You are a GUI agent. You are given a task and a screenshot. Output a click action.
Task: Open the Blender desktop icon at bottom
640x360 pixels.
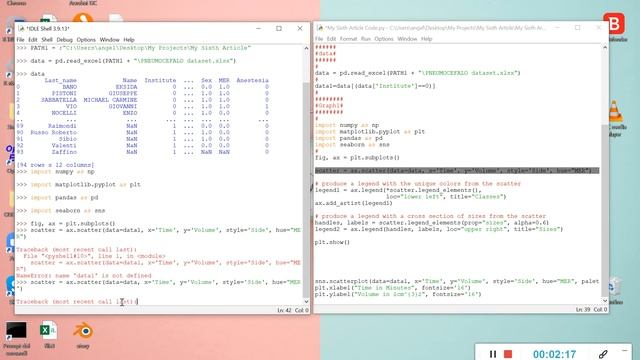(83, 331)
